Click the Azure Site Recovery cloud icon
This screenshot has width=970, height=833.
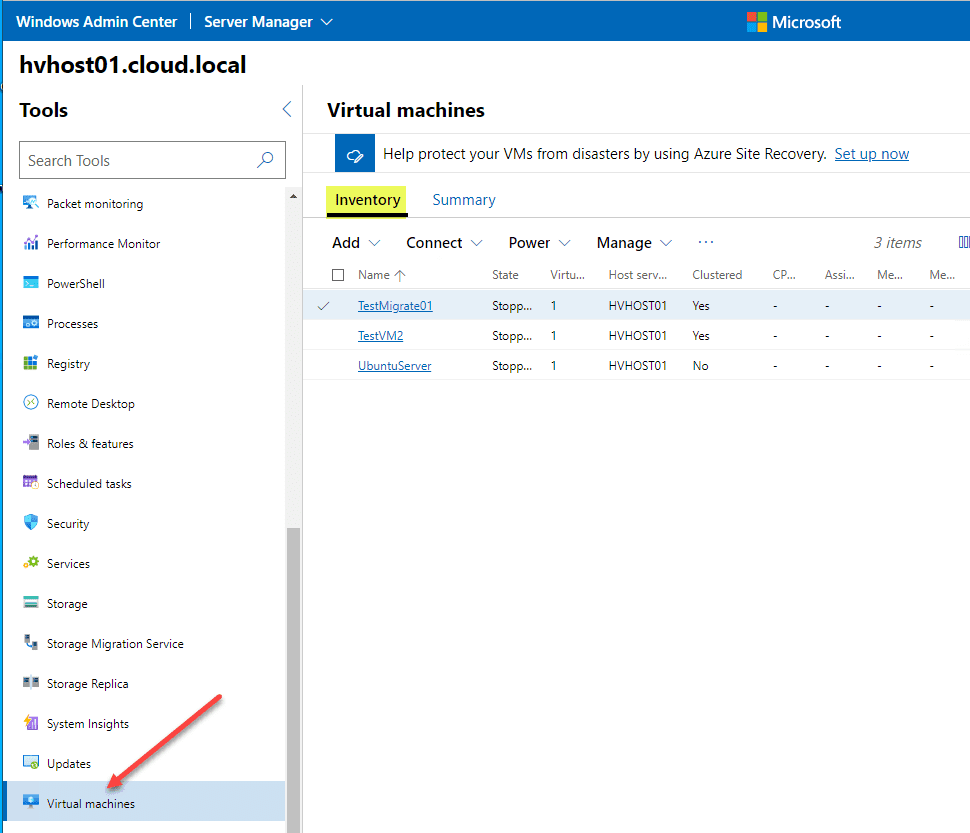click(x=354, y=153)
